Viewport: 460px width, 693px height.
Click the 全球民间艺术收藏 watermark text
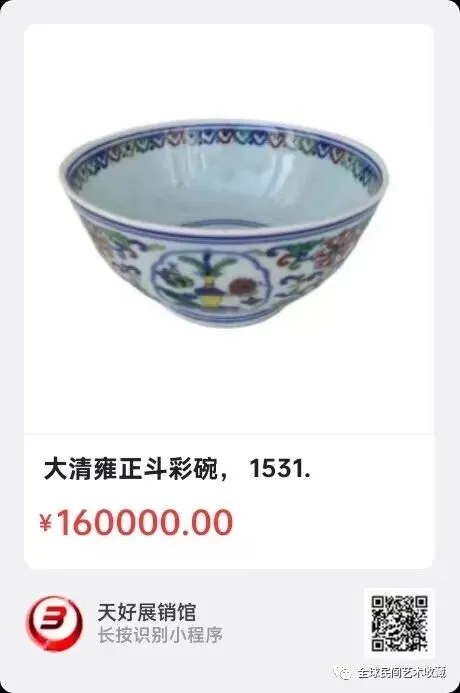[401, 673]
